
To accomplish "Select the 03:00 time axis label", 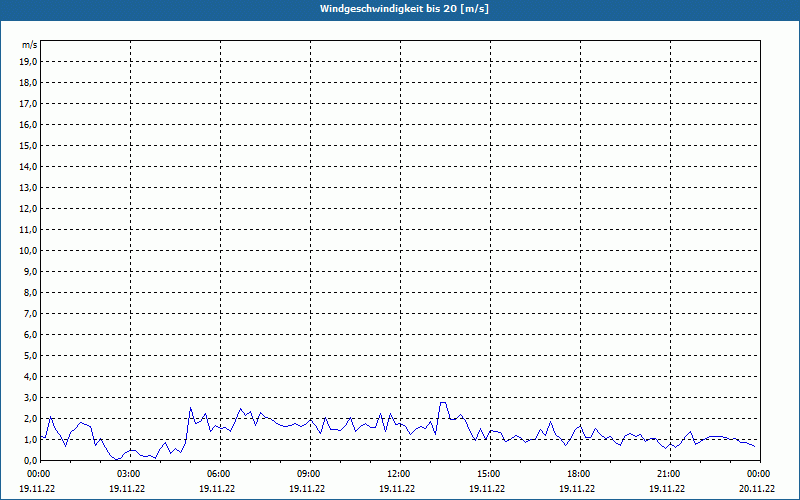I will (128, 474).
